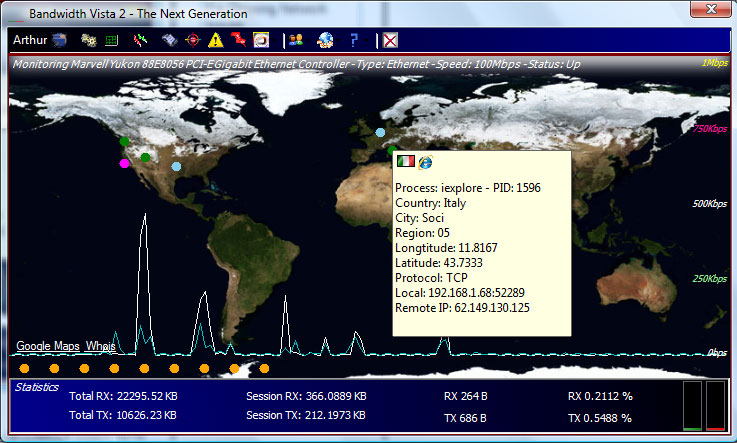Click the network card icon in toolbar
Screen dimensions: 737x443
(170, 40)
